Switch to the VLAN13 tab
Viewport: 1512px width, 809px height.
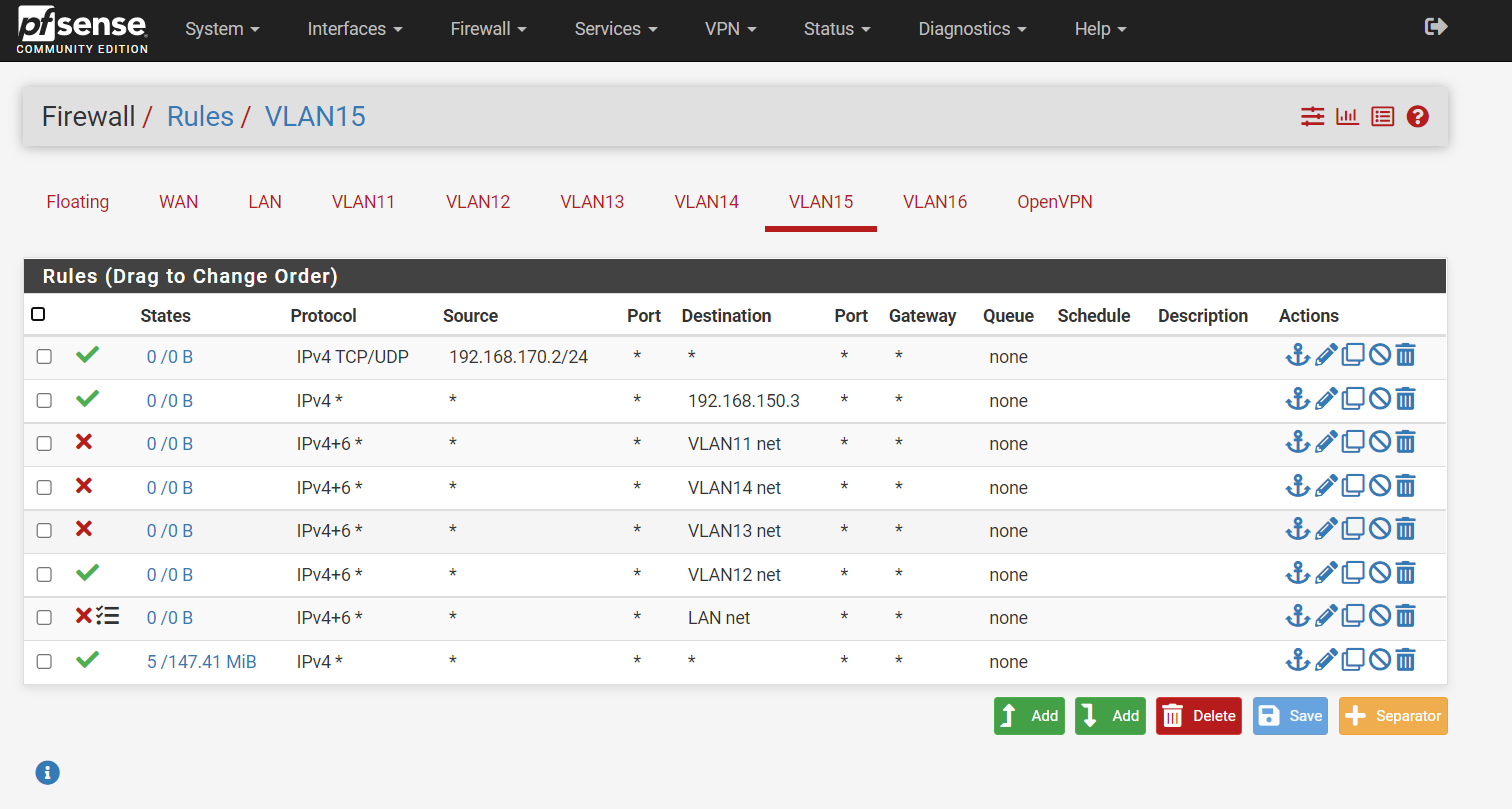592,202
